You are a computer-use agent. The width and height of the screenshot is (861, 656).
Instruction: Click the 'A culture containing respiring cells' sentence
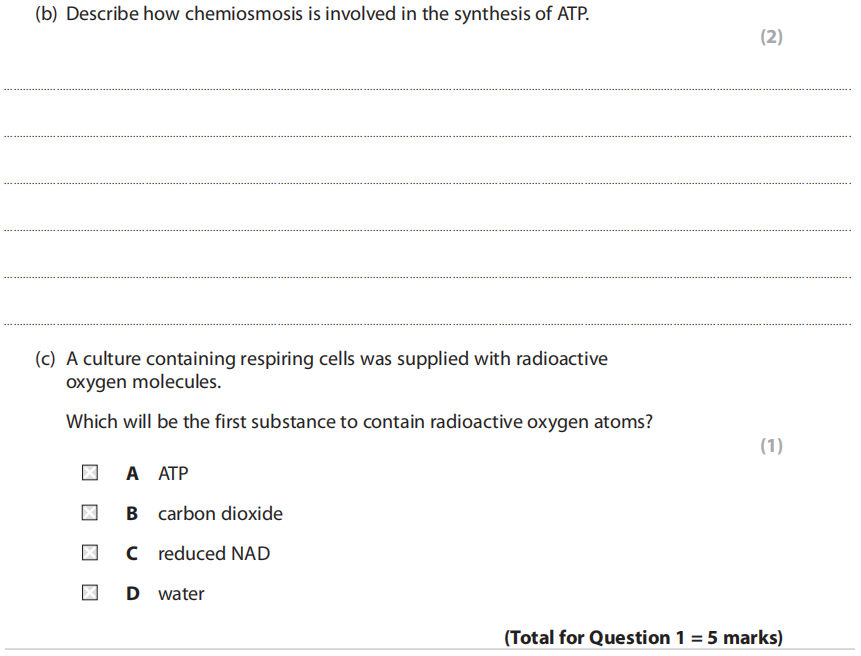tap(336, 359)
